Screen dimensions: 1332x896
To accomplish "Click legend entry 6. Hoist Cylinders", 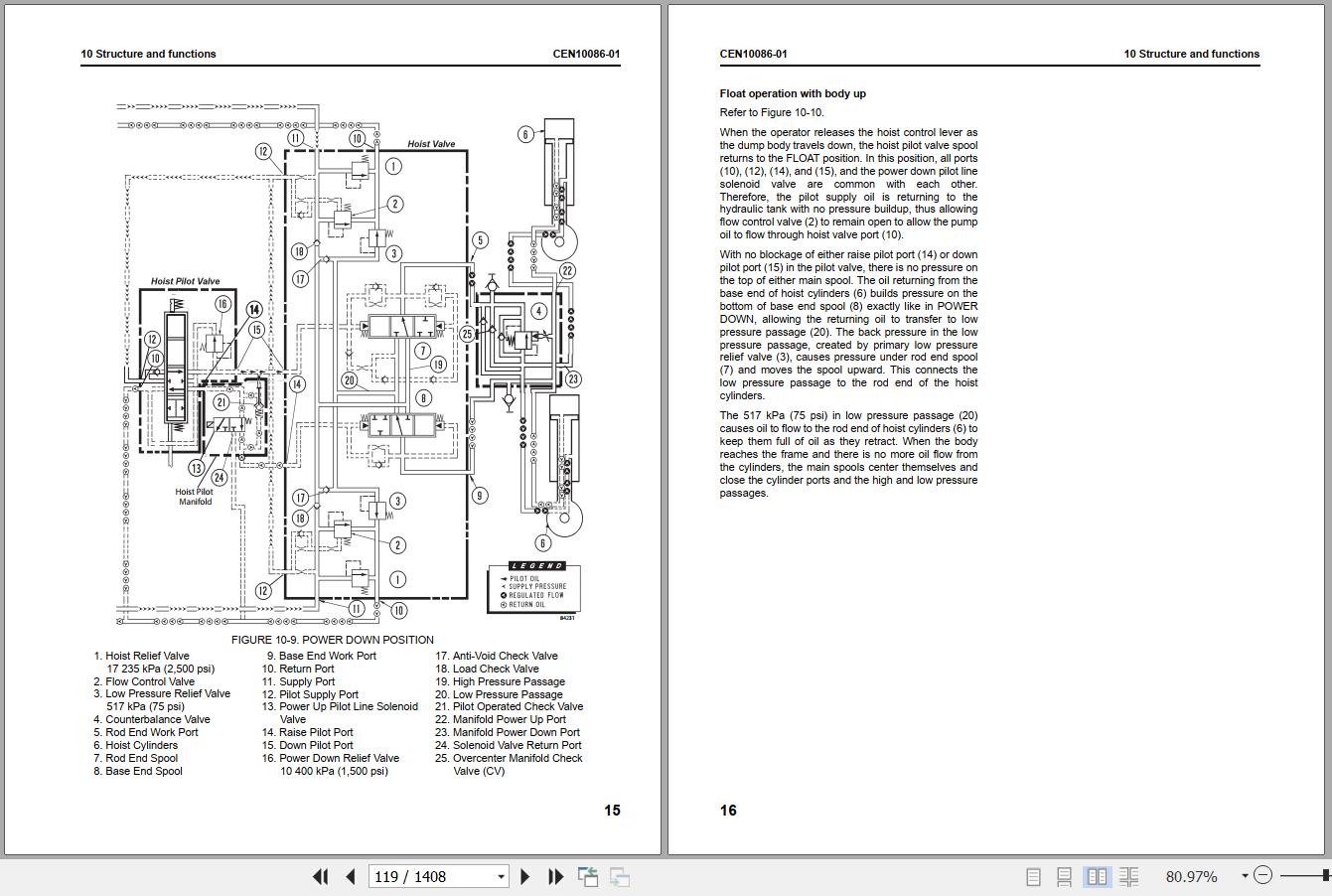I will tap(136, 745).
